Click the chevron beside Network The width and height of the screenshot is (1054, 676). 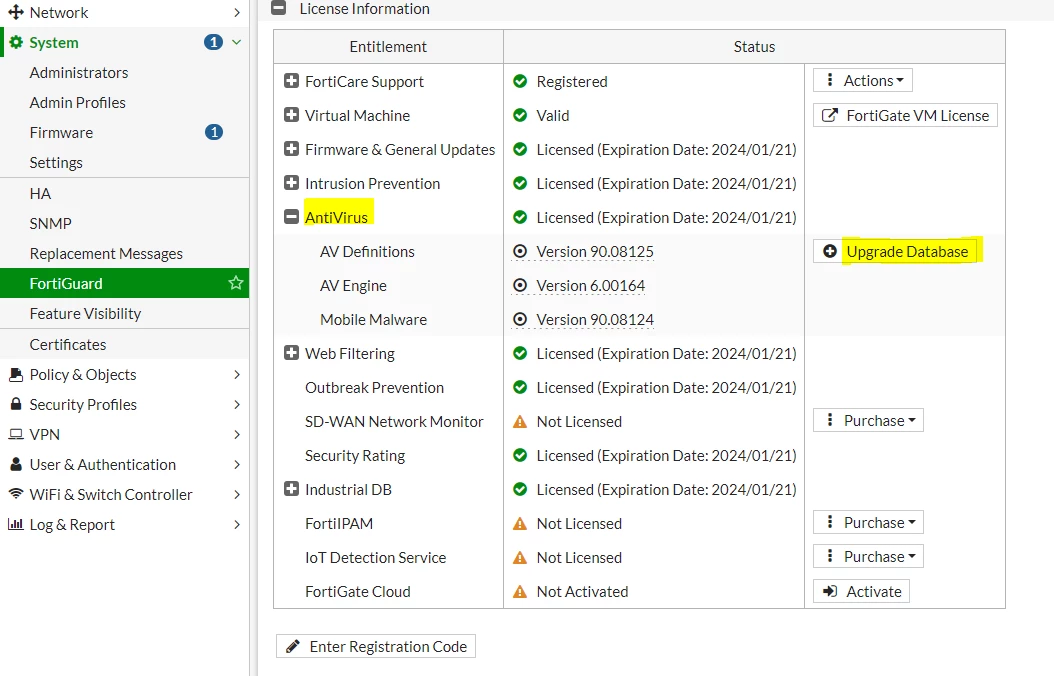237,12
